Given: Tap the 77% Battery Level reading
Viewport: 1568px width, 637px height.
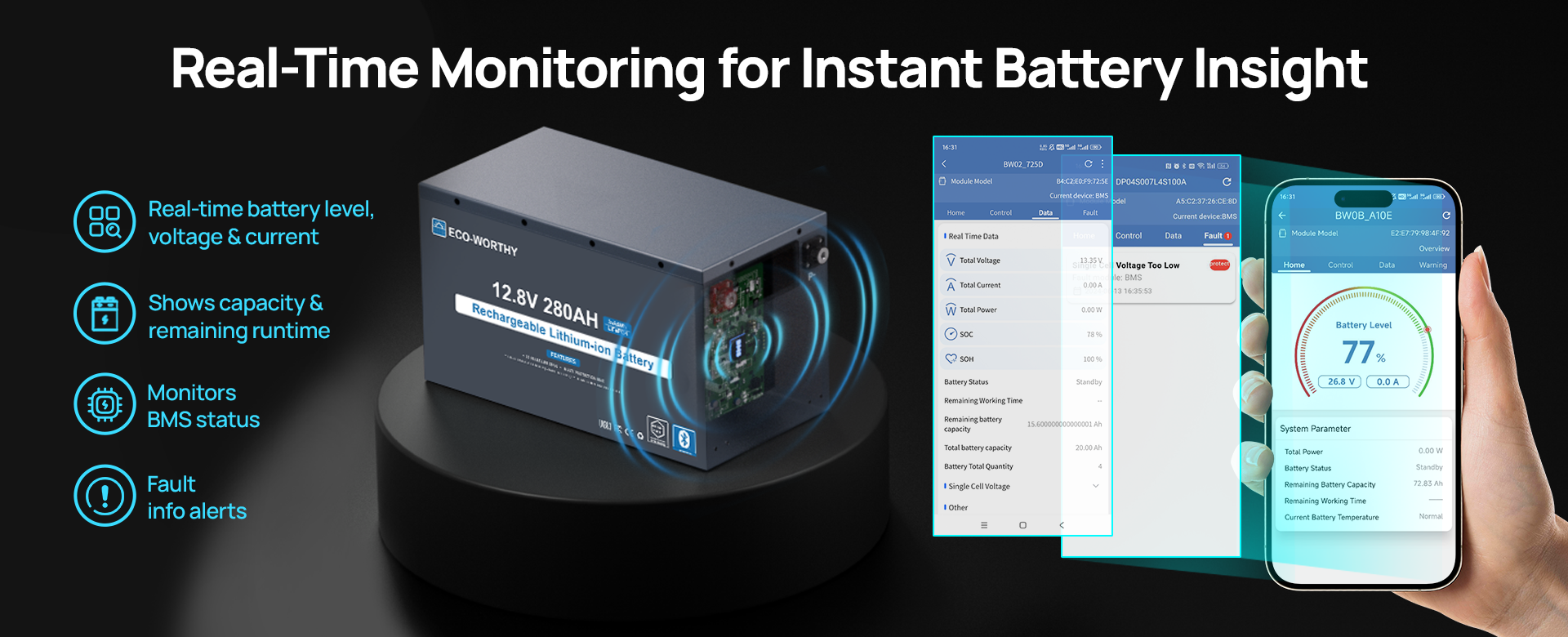Looking at the screenshot, I should pyautogui.click(x=1364, y=352).
